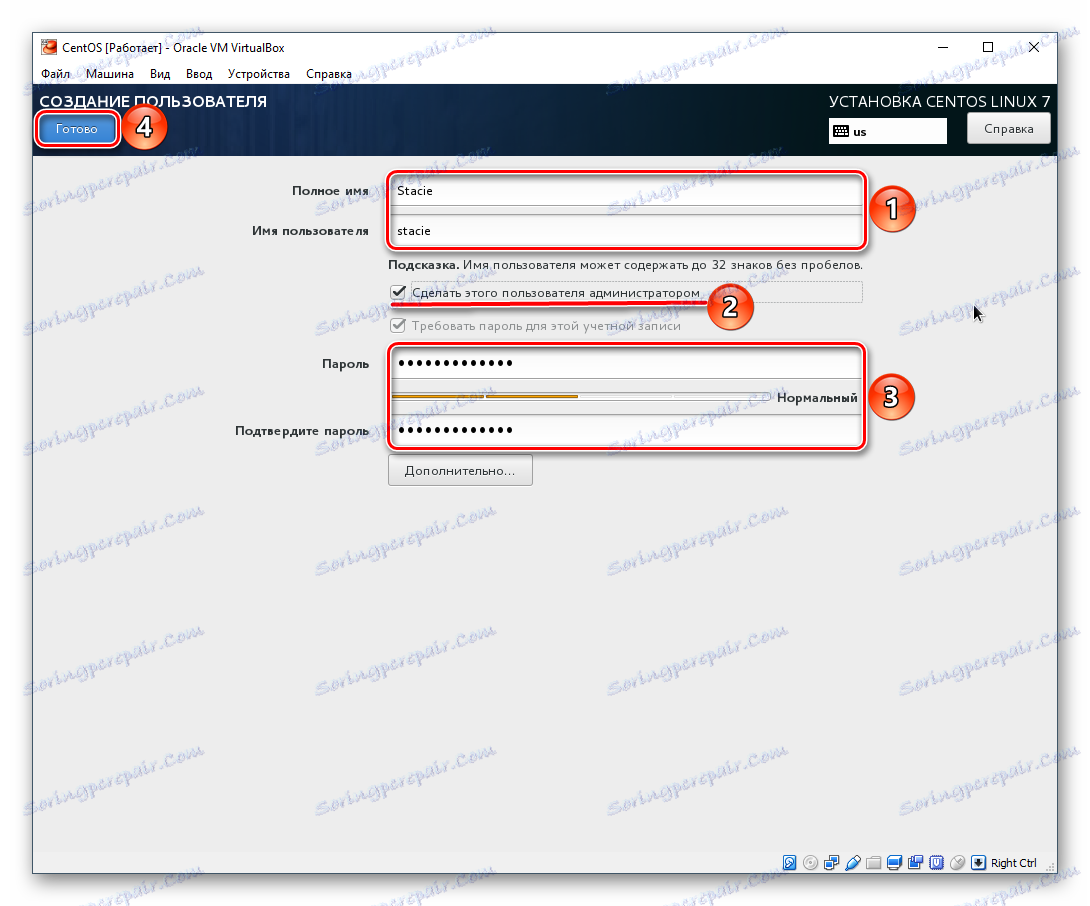
Task: Open the Файл menu
Action: (x=56, y=73)
